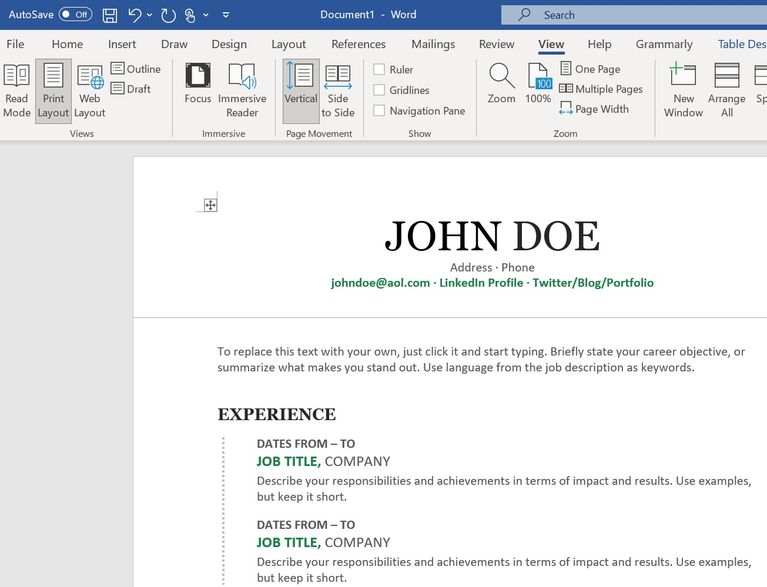Select the View tab
The height and width of the screenshot is (587, 767).
551,44
